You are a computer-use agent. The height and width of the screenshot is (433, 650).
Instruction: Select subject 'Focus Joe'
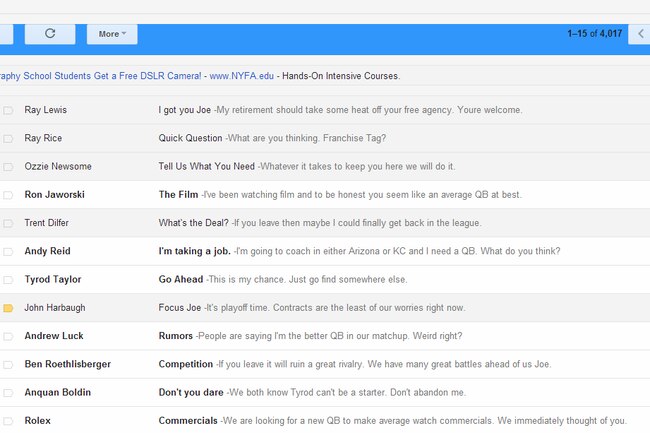179,307
